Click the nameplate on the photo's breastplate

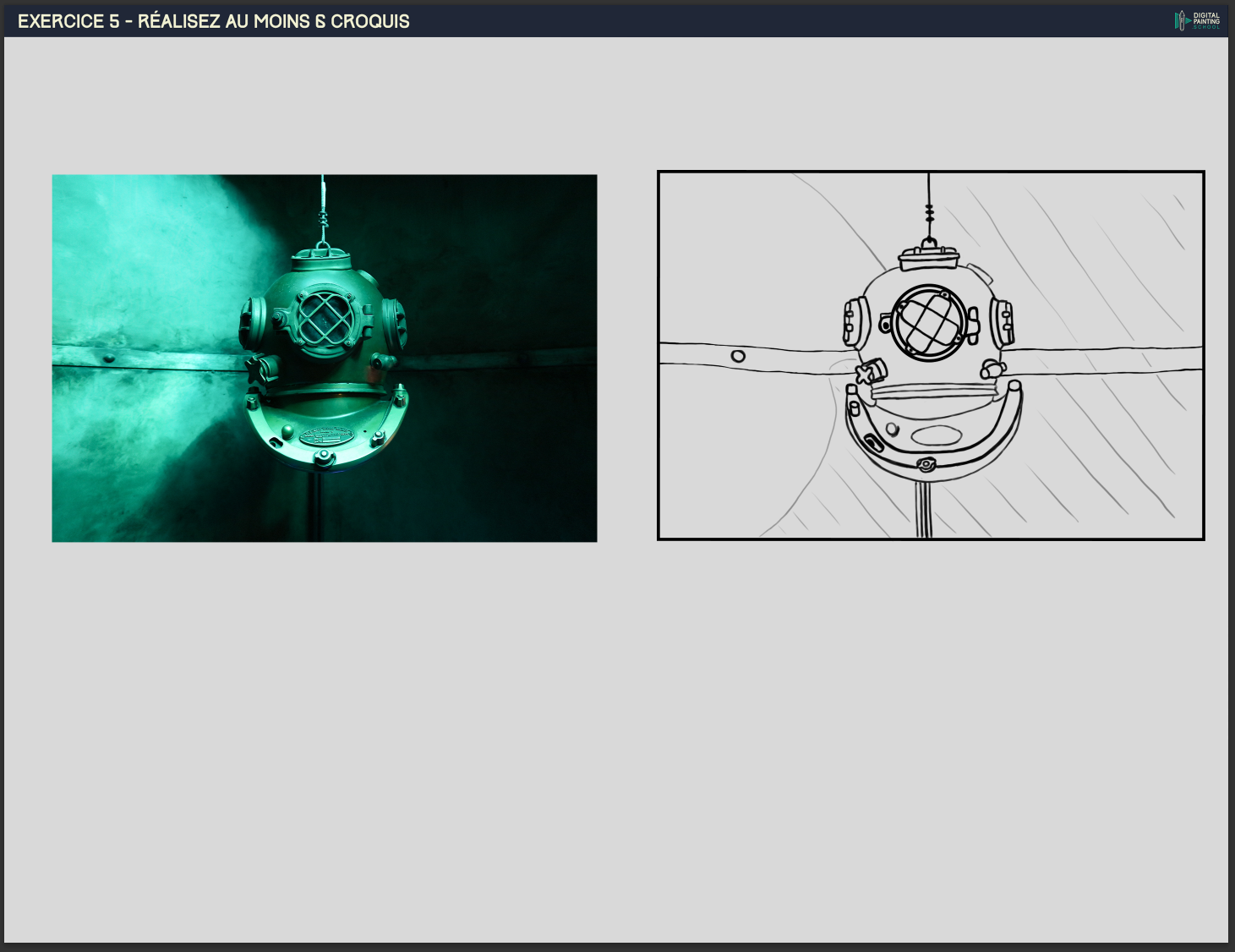(325, 436)
